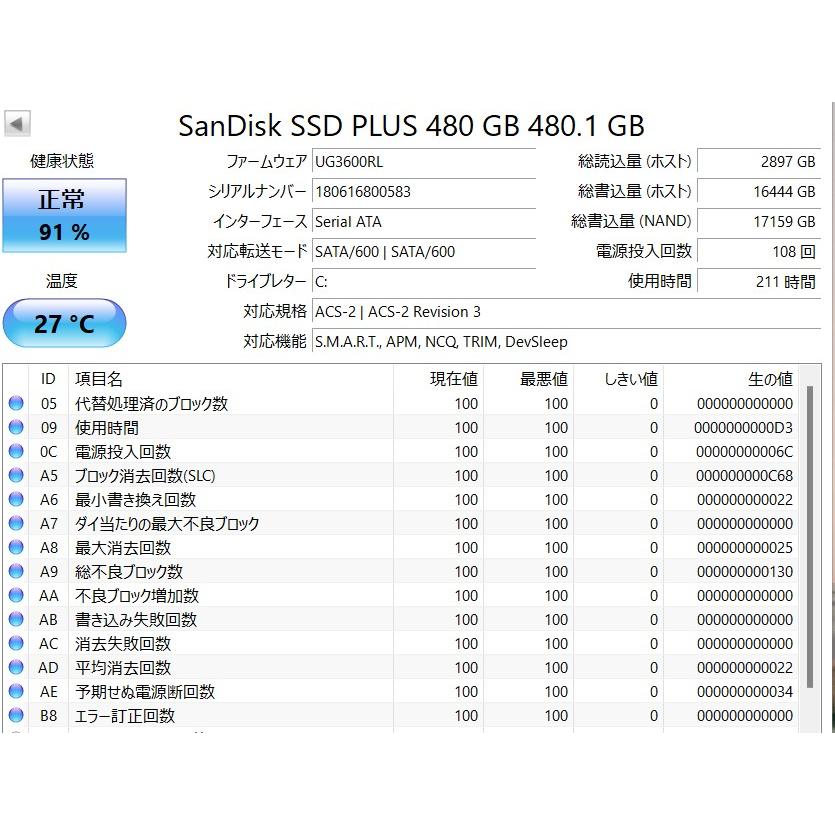The height and width of the screenshot is (835, 835).
Task: Select the row 予期せぬ電源断回数
Action: point(401,691)
